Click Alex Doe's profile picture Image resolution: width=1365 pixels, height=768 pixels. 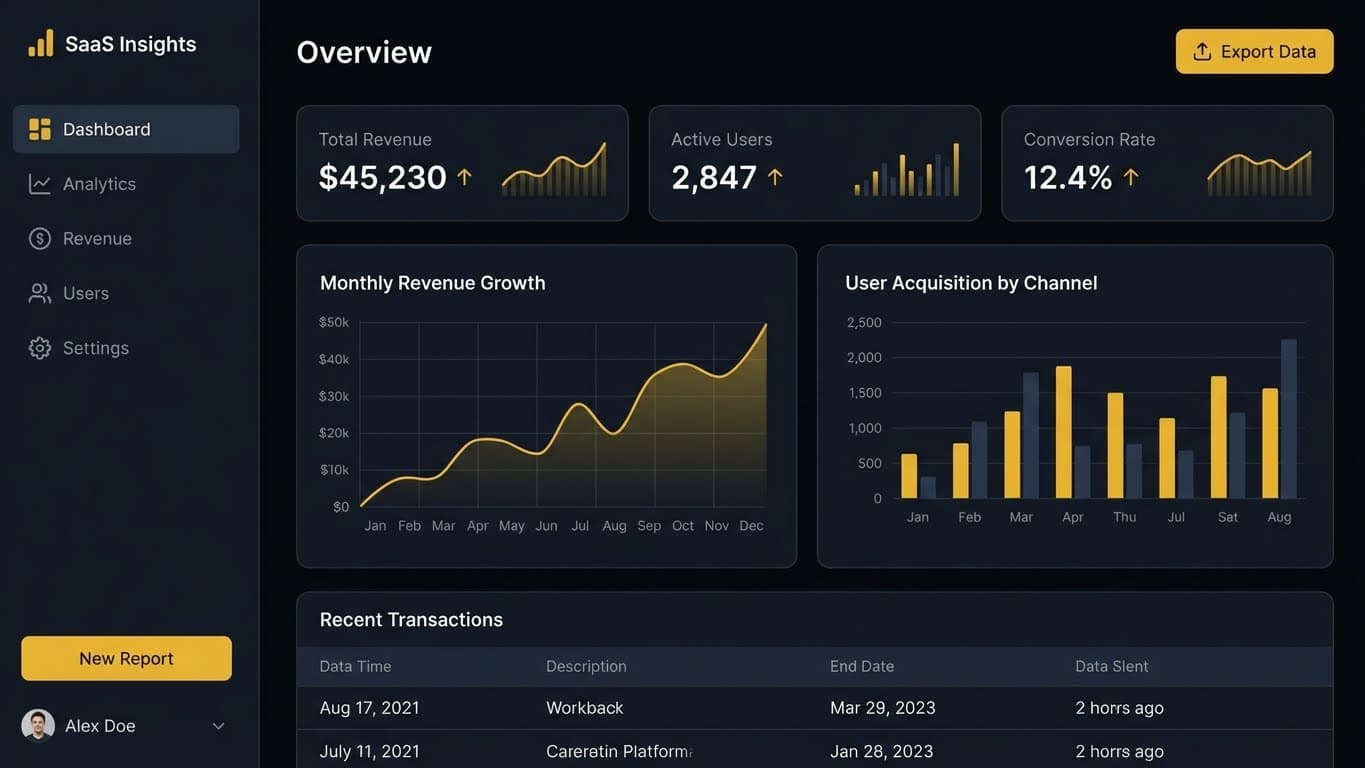38,725
